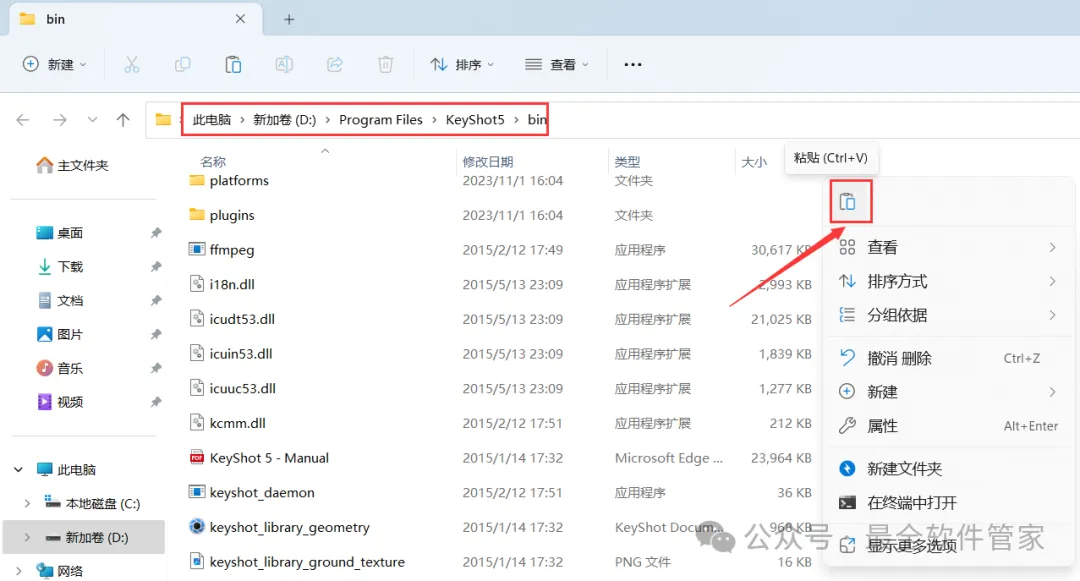Select the ffmpeg application file
Image resolution: width=1080 pixels, height=581 pixels.
tap(222, 249)
